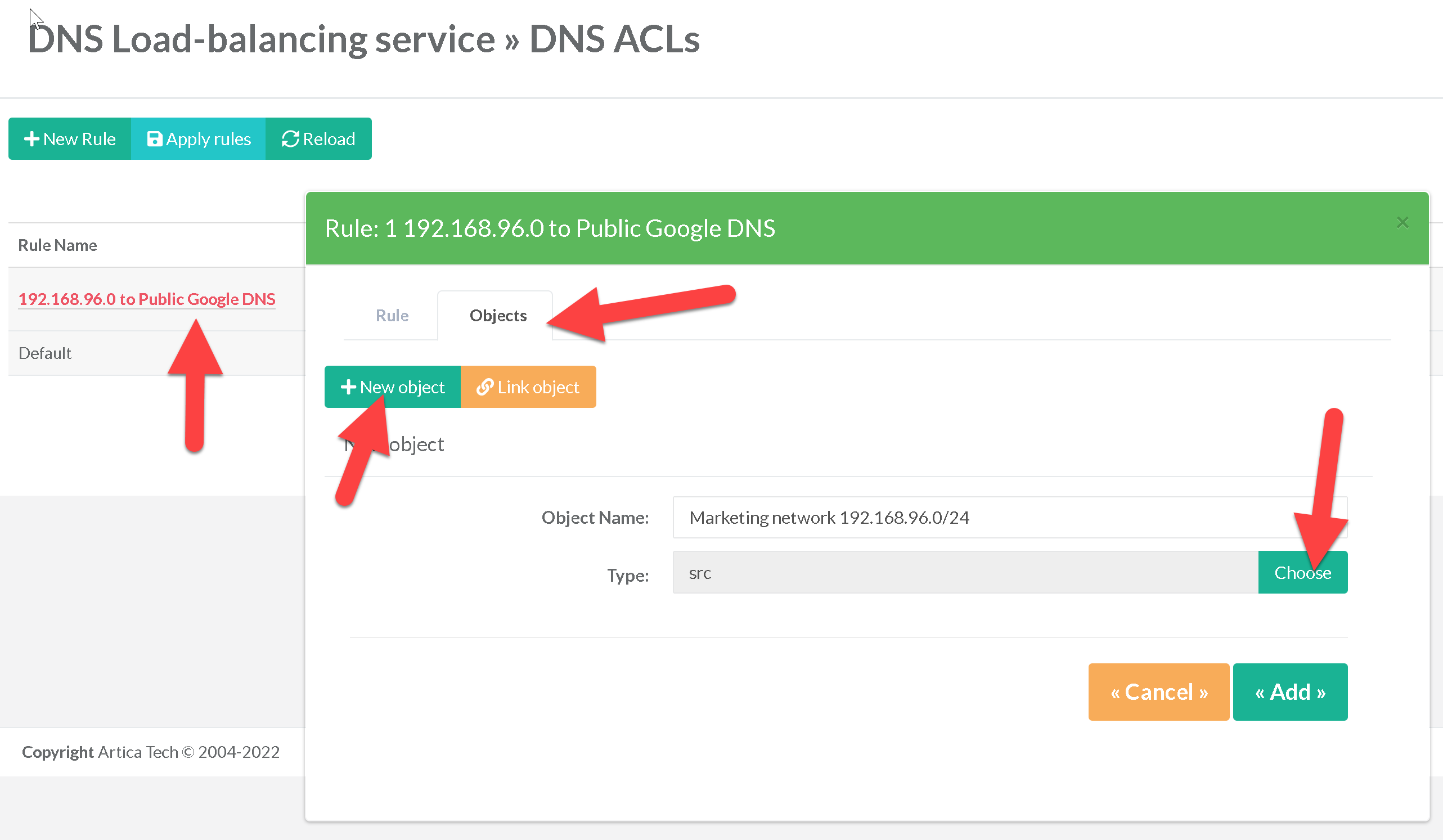
Task: Click the plus icon on New Rule
Action: pyautogui.click(x=32, y=139)
